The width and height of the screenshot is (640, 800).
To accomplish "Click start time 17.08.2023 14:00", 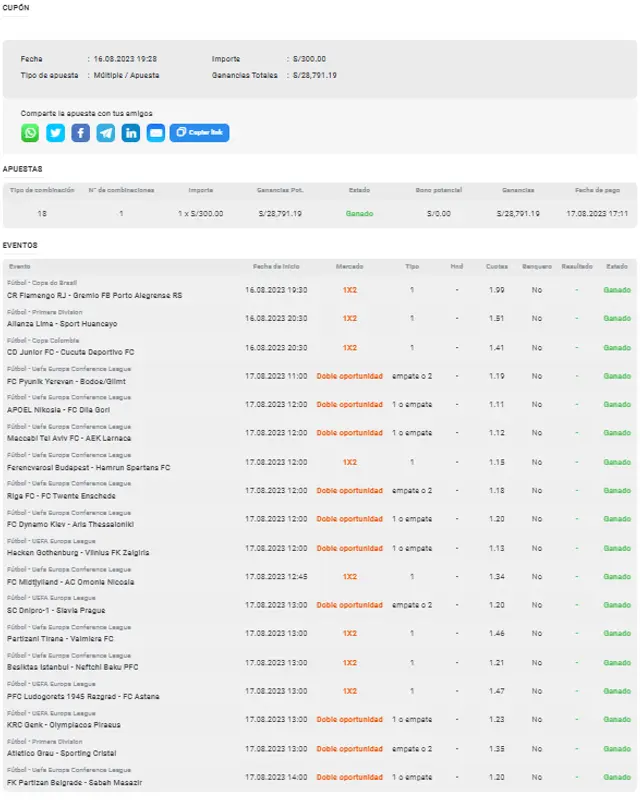I will click(x=276, y=777).
